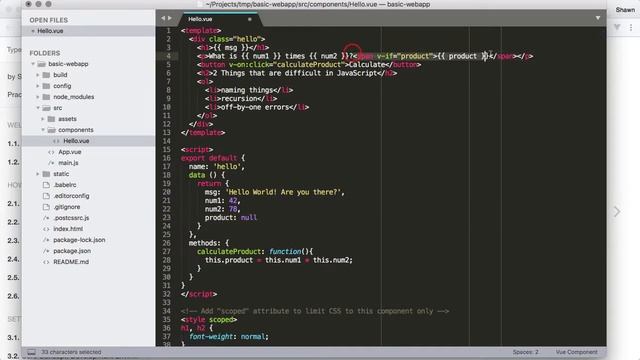Click the index.html file type icon
This screenshot has height=360, width=640.
tap(46, 229)
